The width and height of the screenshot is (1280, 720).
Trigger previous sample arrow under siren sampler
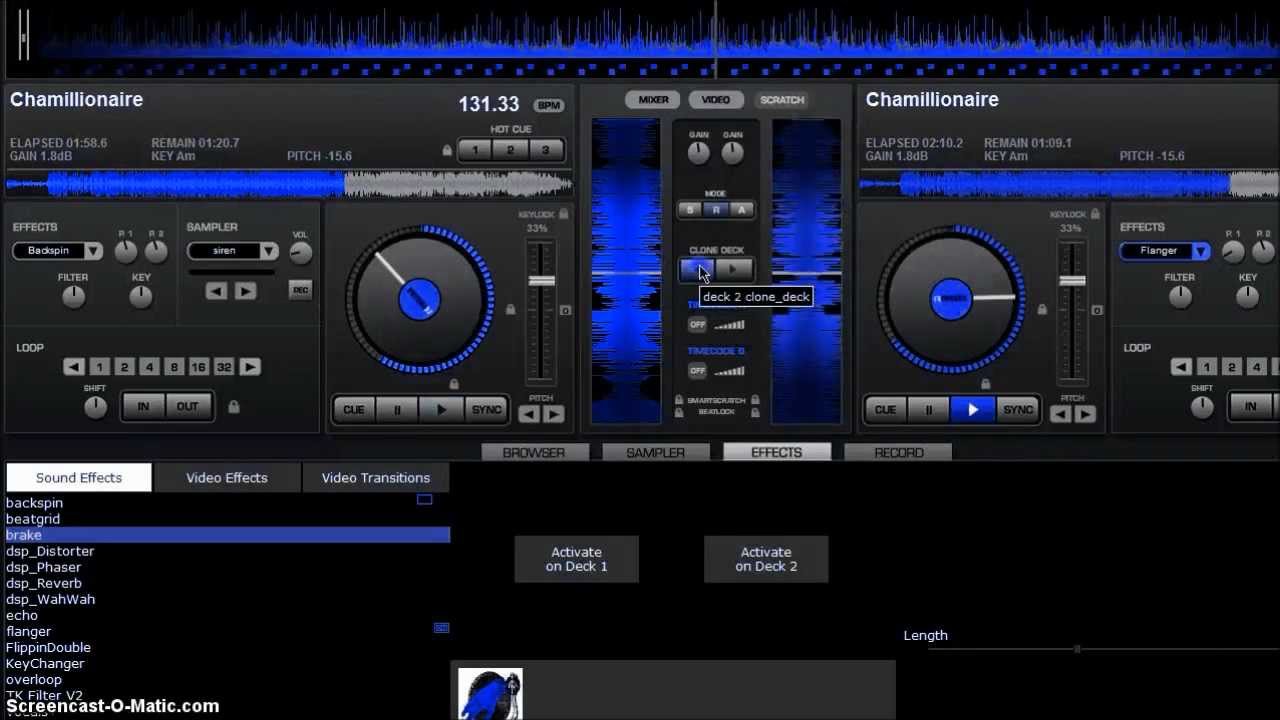[216, 291]
